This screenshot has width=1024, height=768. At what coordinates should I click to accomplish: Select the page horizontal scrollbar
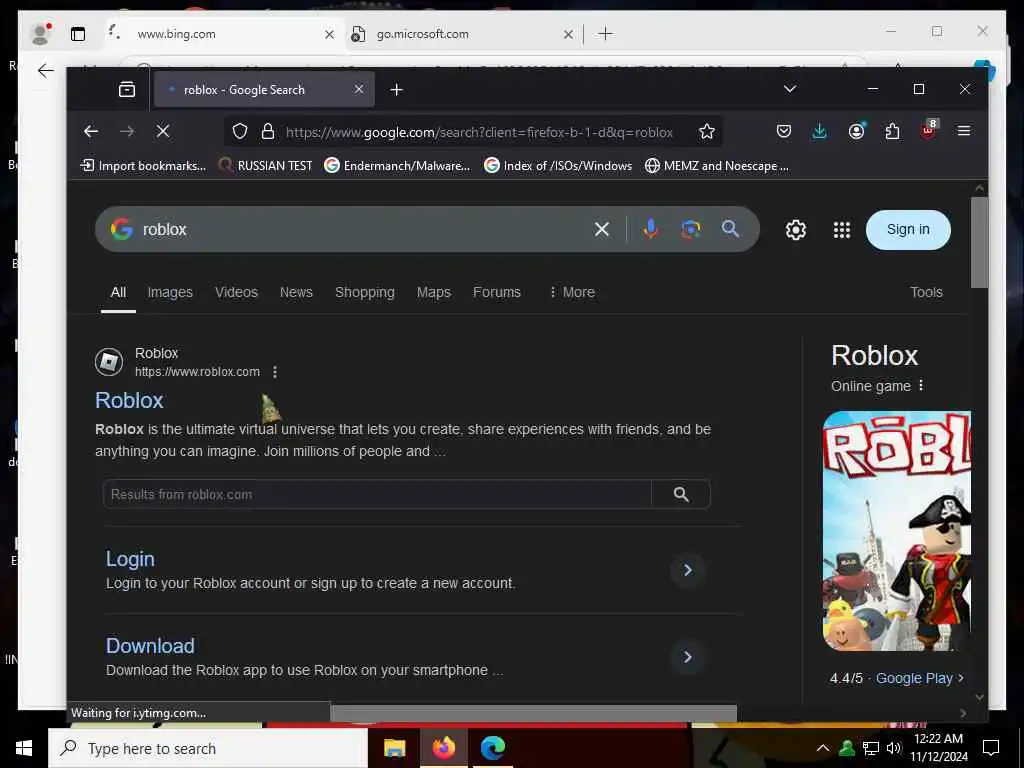534,712
